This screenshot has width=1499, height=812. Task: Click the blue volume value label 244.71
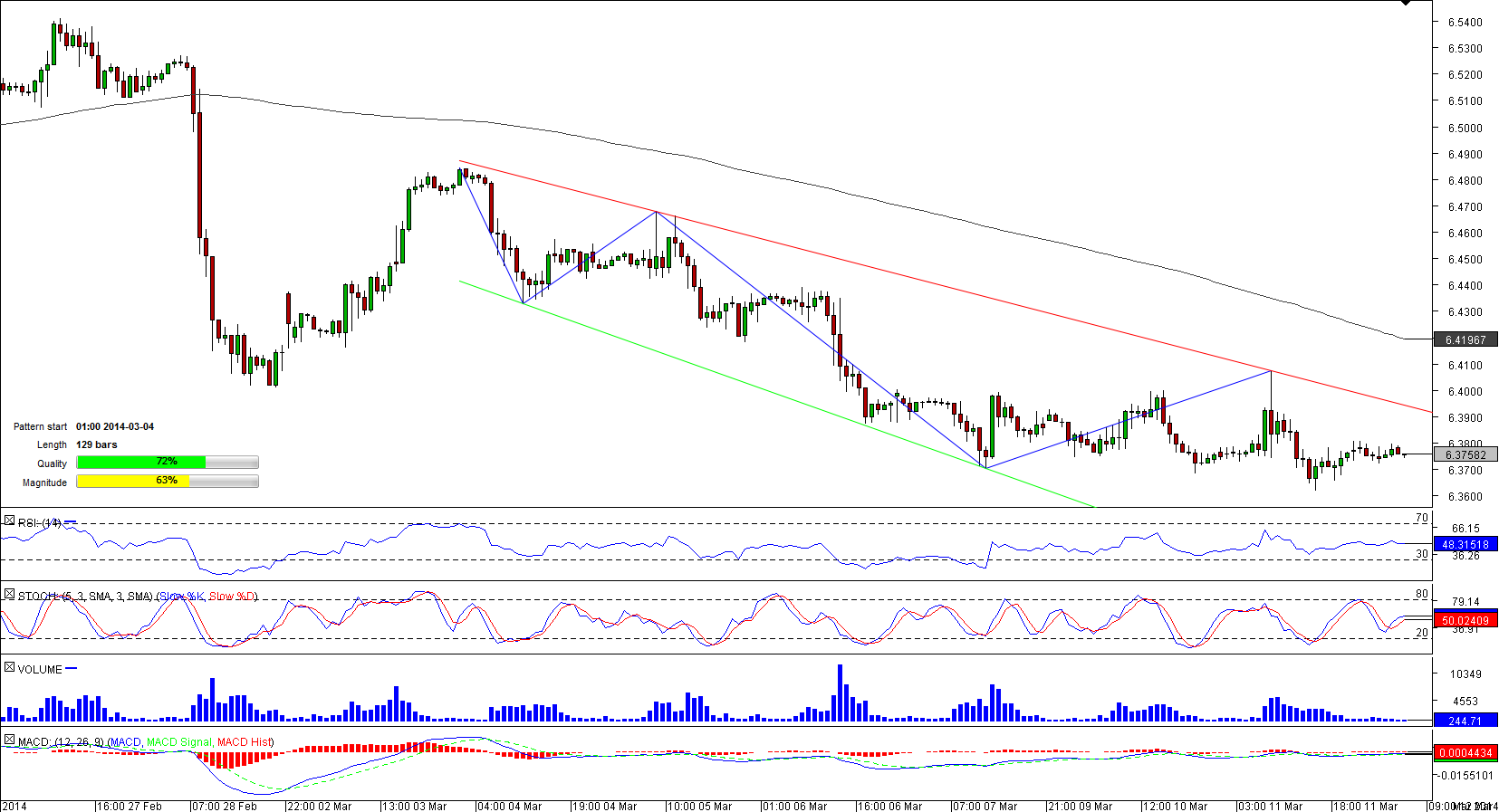point(1465,721)
